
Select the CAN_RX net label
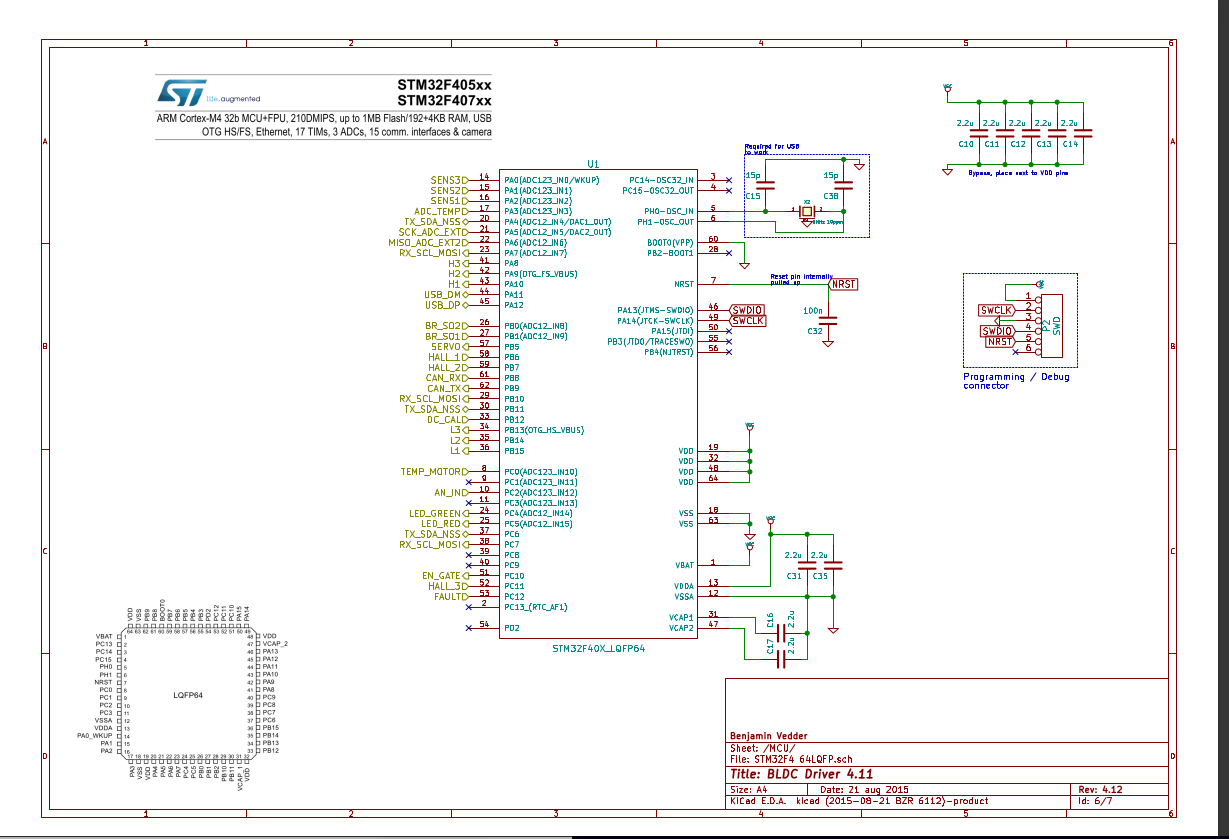pos(445,378)
